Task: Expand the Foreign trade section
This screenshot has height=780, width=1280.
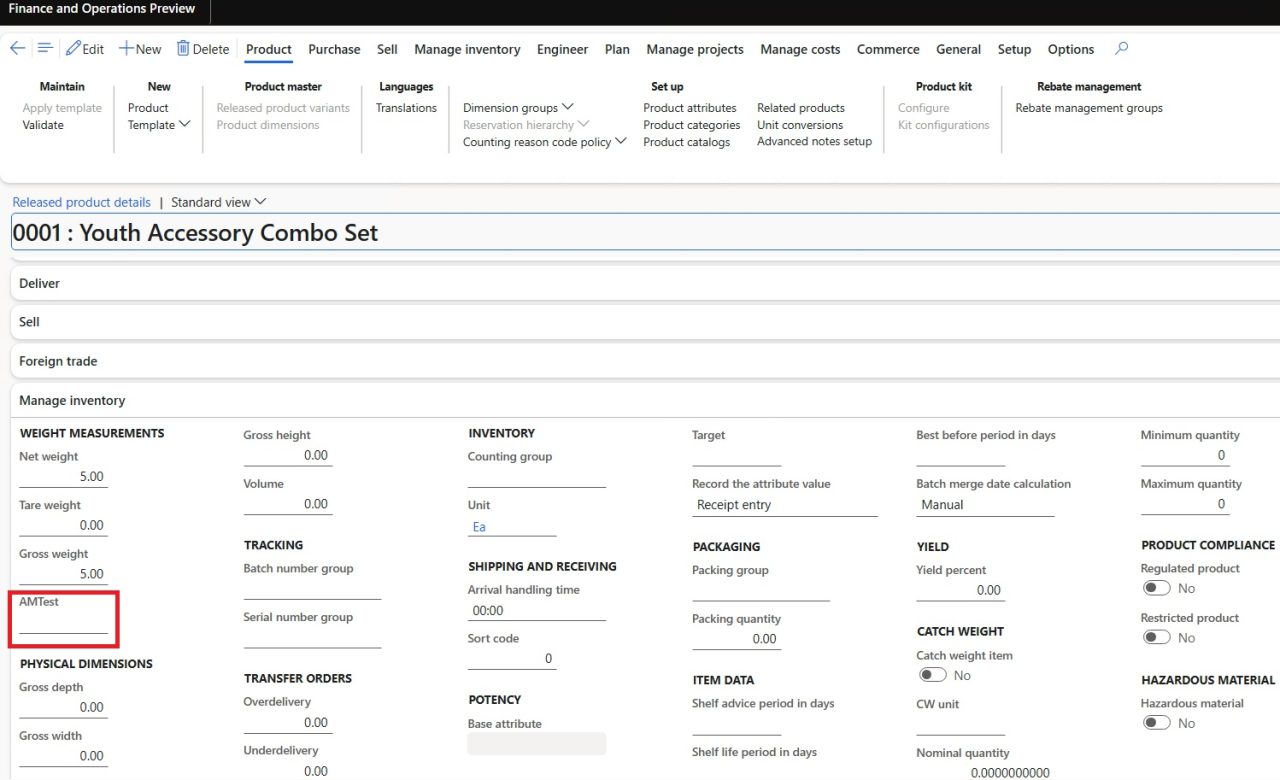Action: (x=56, y=361)
